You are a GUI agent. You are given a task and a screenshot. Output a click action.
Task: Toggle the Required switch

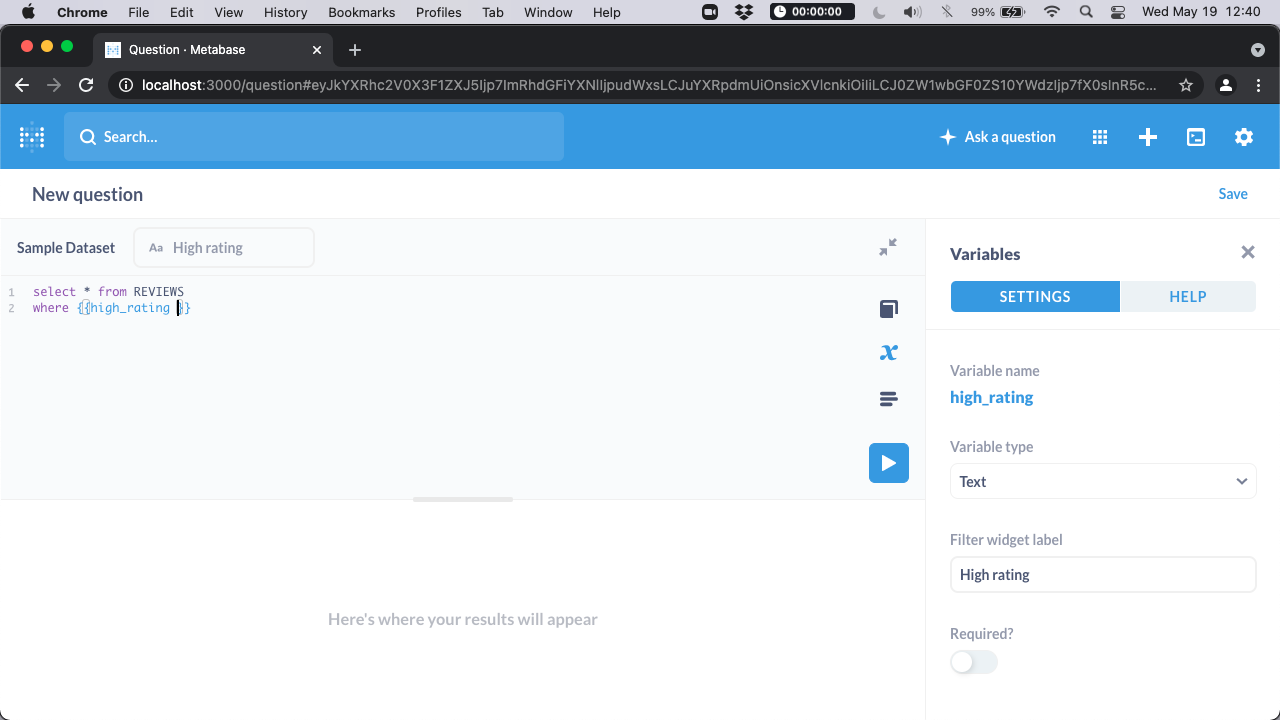[x=974, y=662]
